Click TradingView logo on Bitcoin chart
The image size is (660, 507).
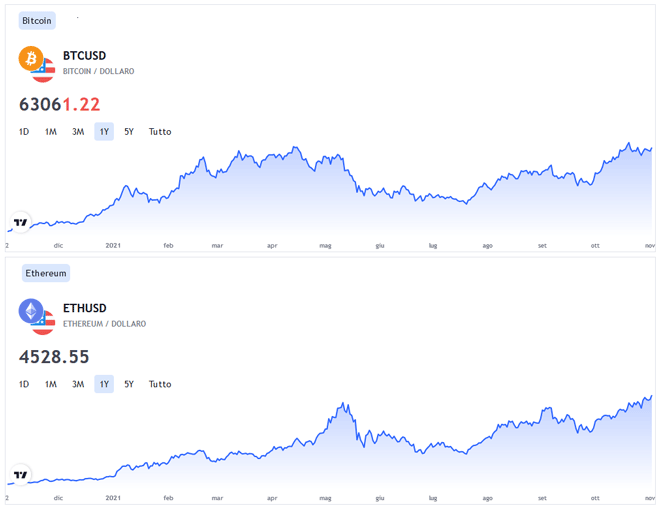19,223
